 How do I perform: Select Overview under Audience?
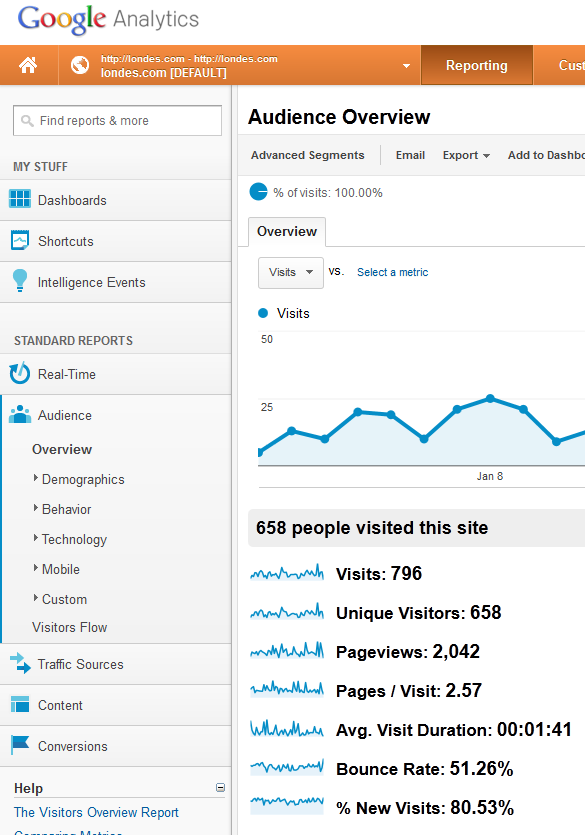coord(62,449)
